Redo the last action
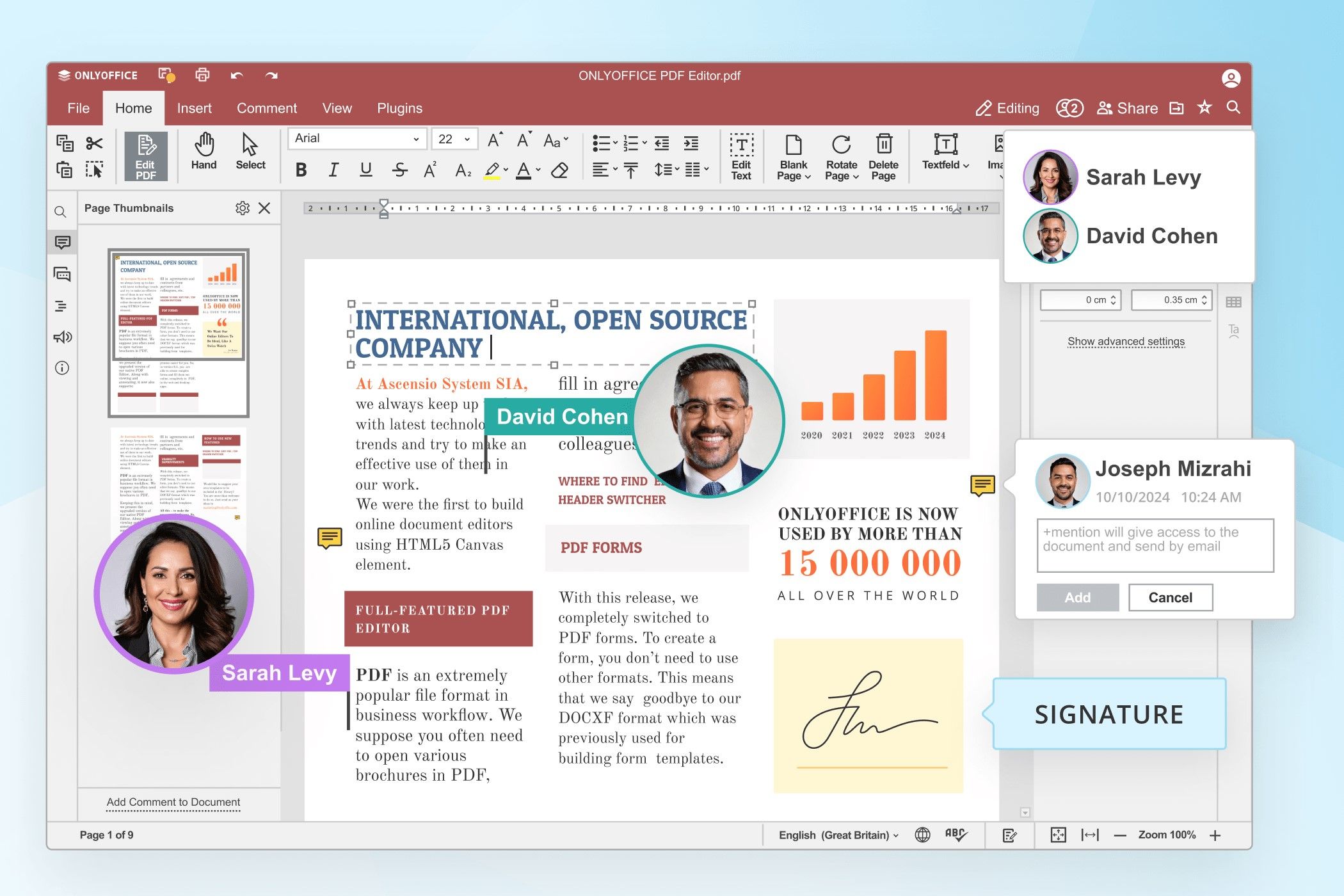The height and width of the screenshot is (896, 1344). (x=271, y=76)
